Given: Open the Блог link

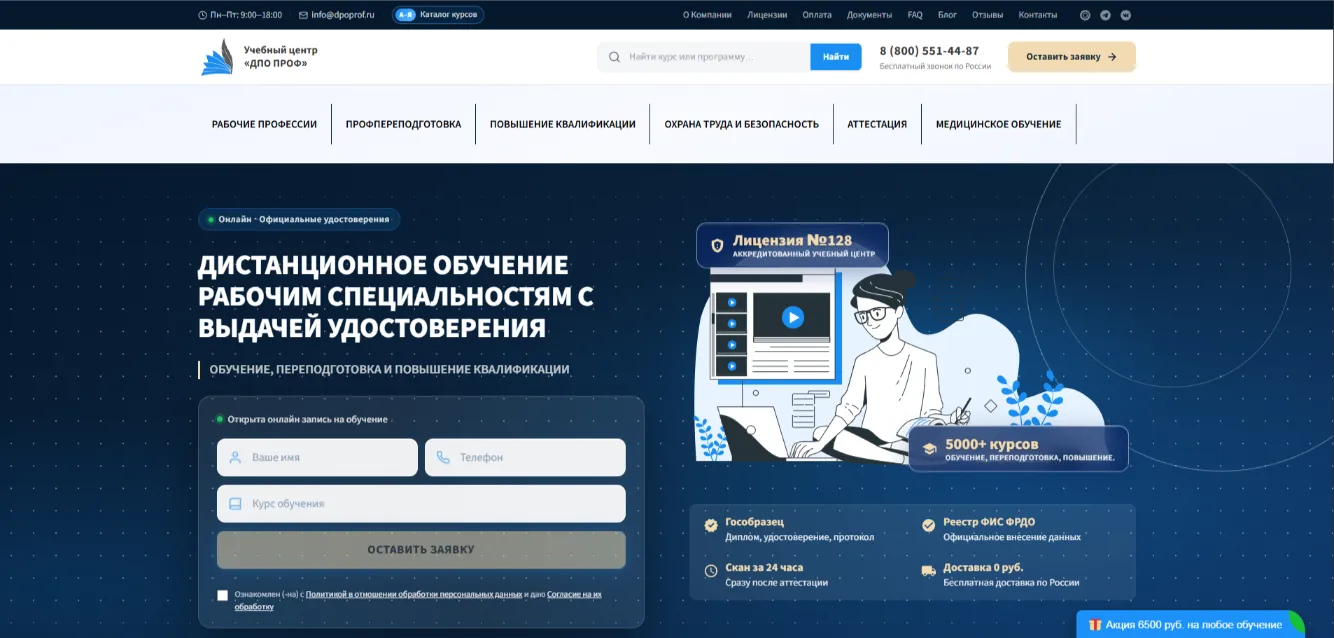Looking at the screenshot, I should [947, 15].
